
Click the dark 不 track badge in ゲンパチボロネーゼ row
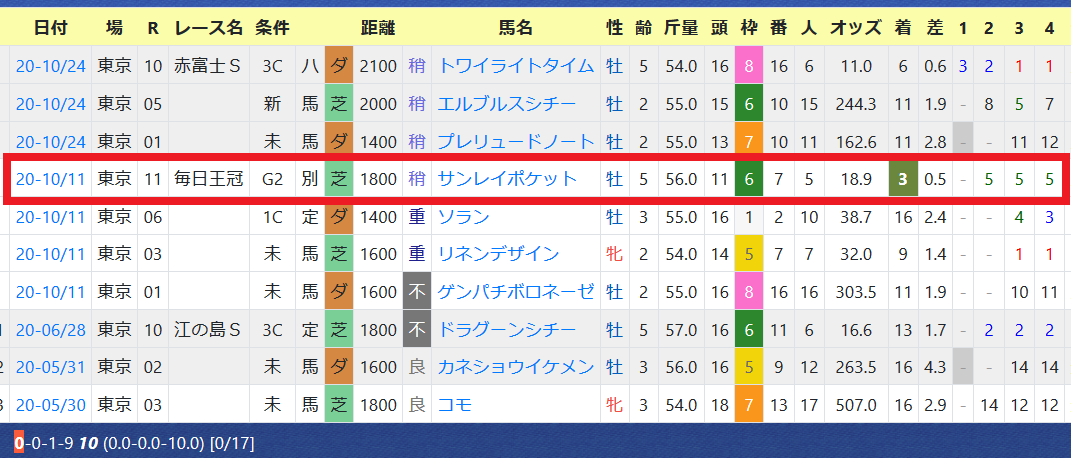coord(416,292)
